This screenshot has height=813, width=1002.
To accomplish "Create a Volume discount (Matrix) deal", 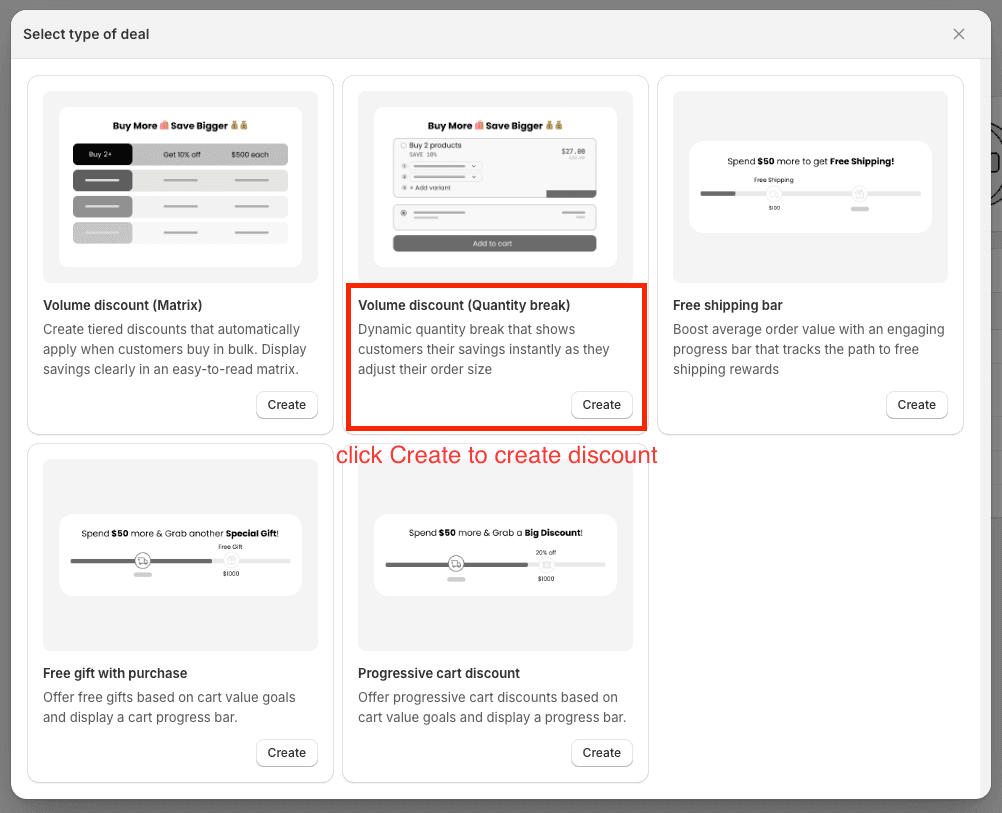I will 286,405.
